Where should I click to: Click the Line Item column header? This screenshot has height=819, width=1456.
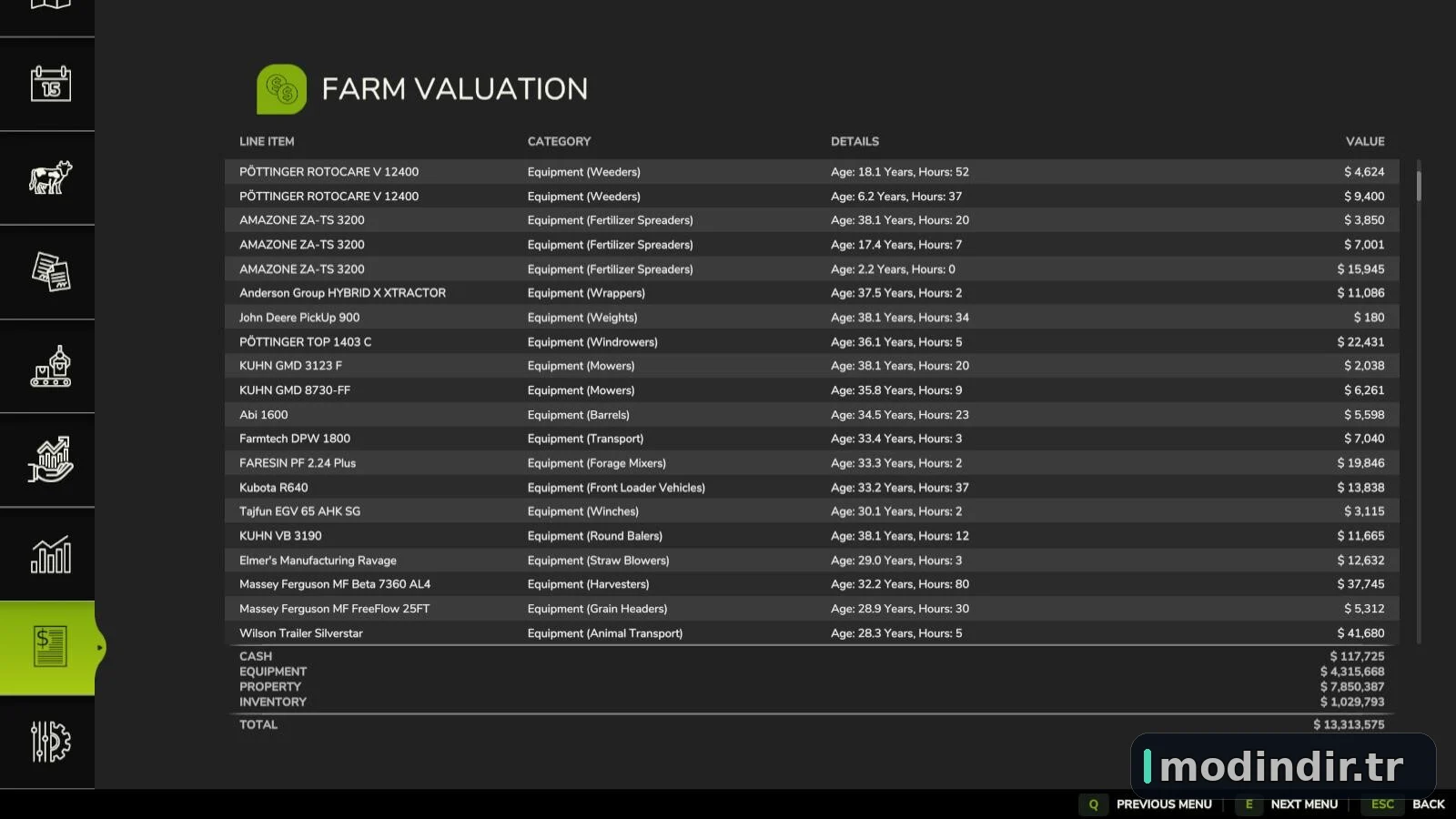click(x=267, y=142)
